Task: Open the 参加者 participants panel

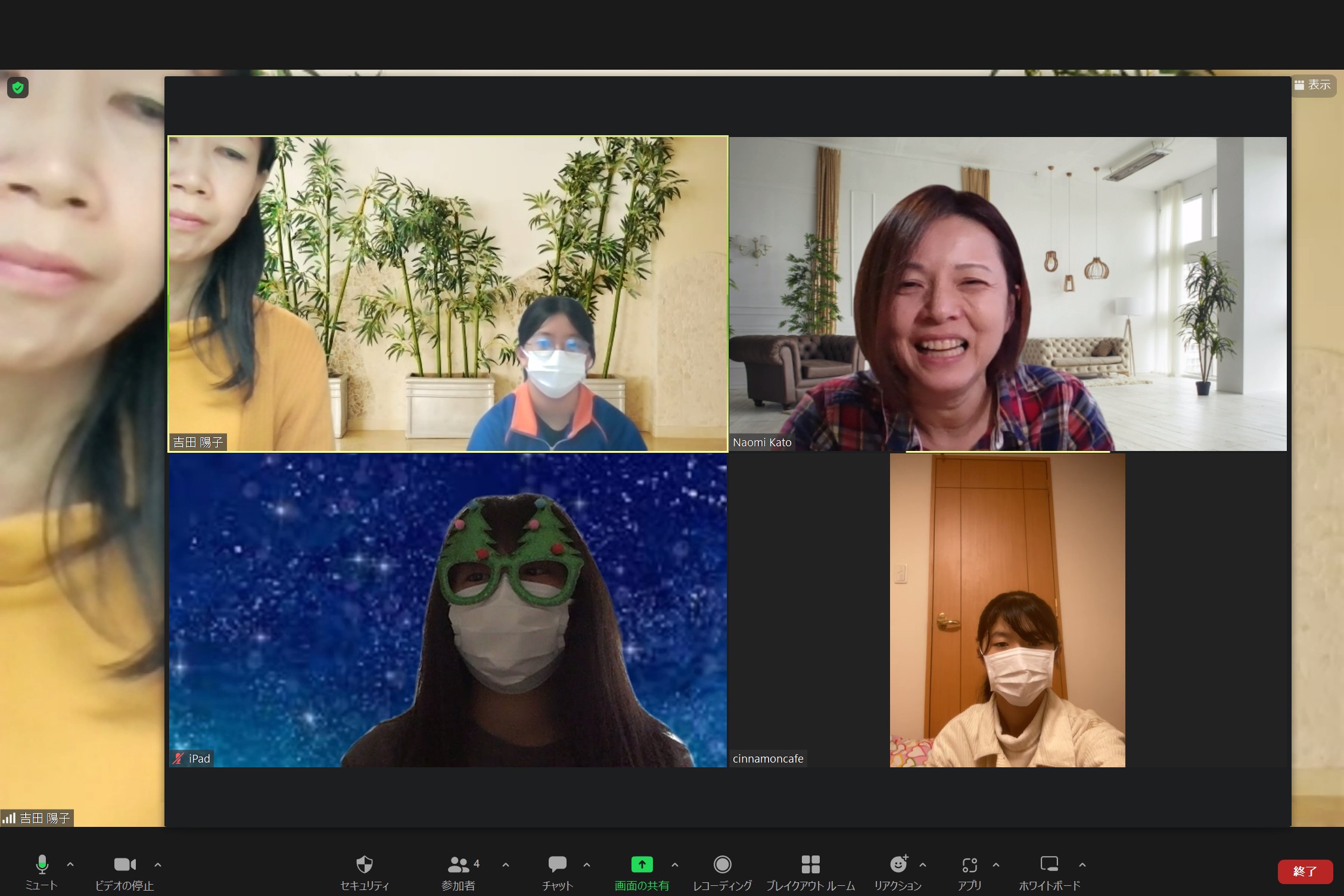Action: tap(458, 872)
